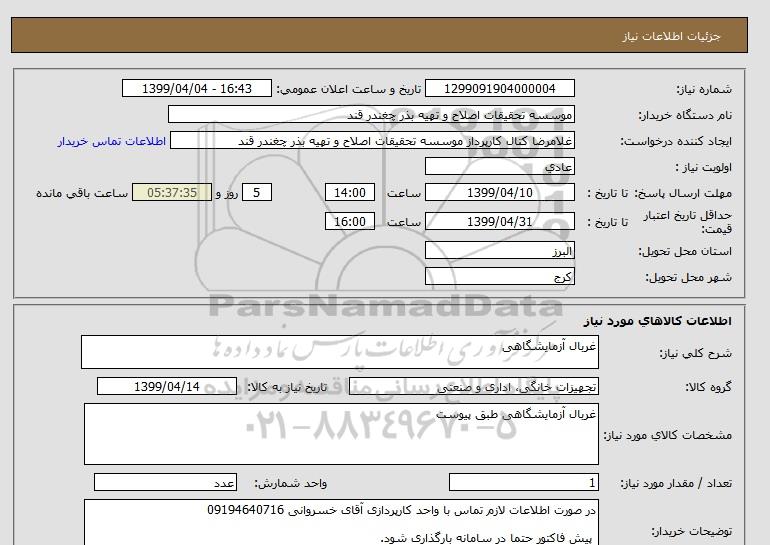The height and width of the screenshot is (545, 770).
Task: Click the جزئیات اطلاعات نیاز header title
Action: (671, 36)
